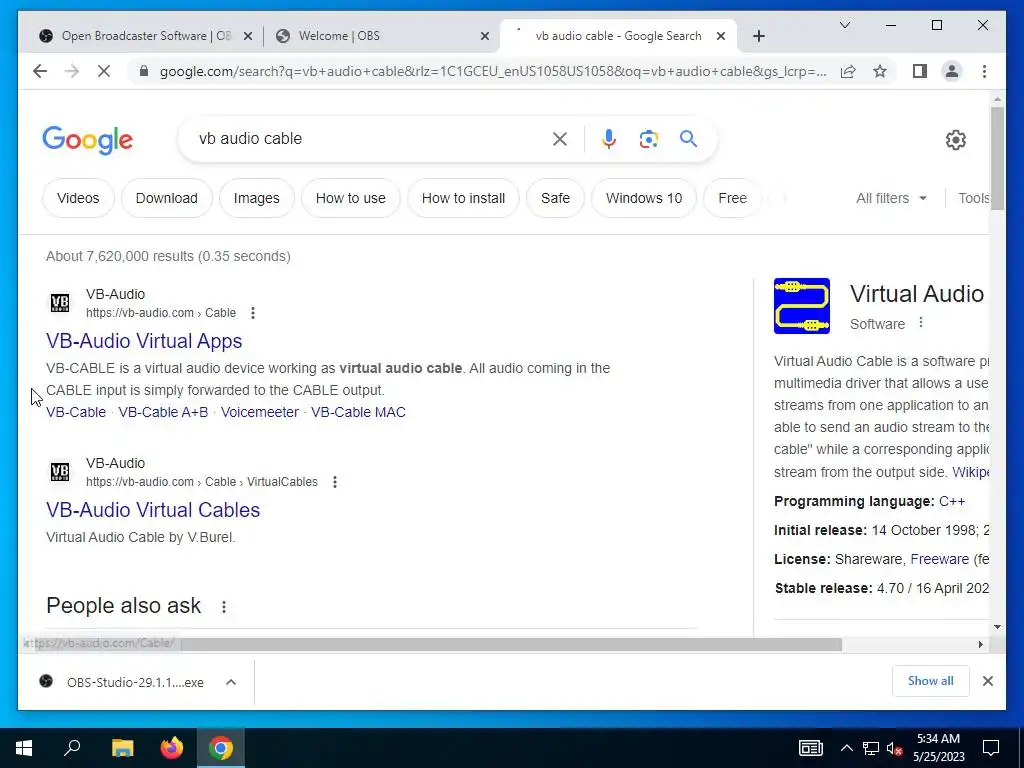The image size is (1024, 768).
Task: Click the taskbar clock showing 5:34 AM
Action: pyautogui.click(x=938, y=748)
